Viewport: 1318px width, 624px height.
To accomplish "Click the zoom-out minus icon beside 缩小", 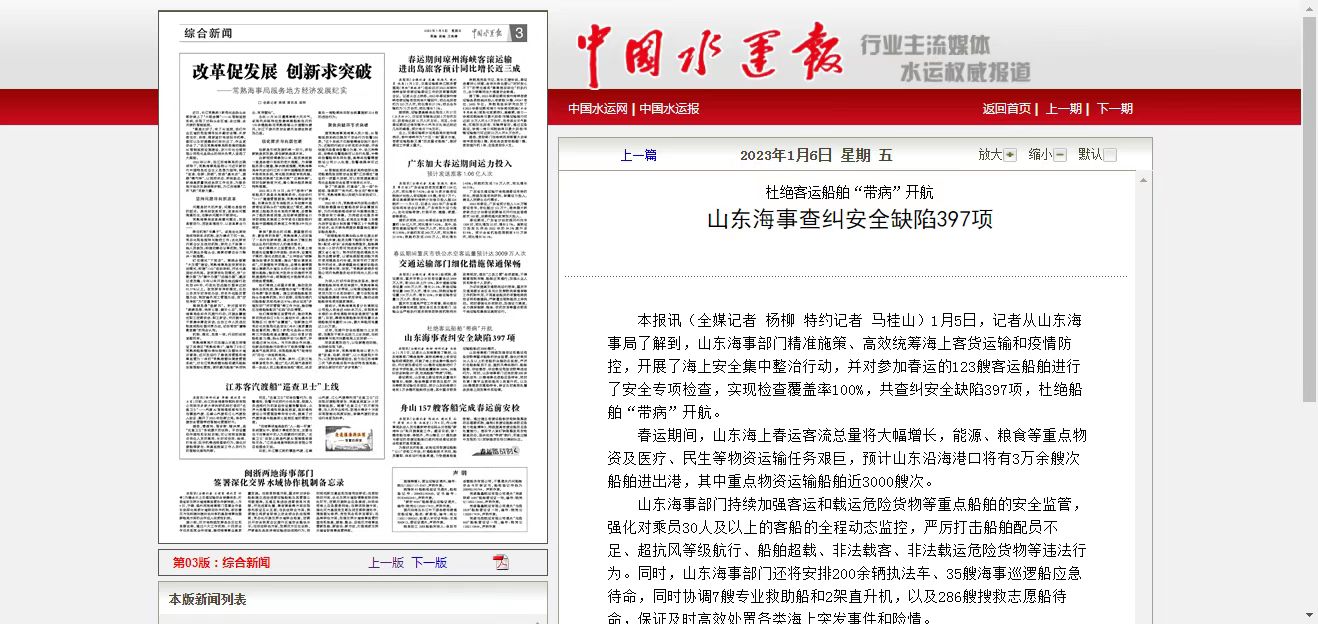I will pyautogui.click(x=1060, y=155).
